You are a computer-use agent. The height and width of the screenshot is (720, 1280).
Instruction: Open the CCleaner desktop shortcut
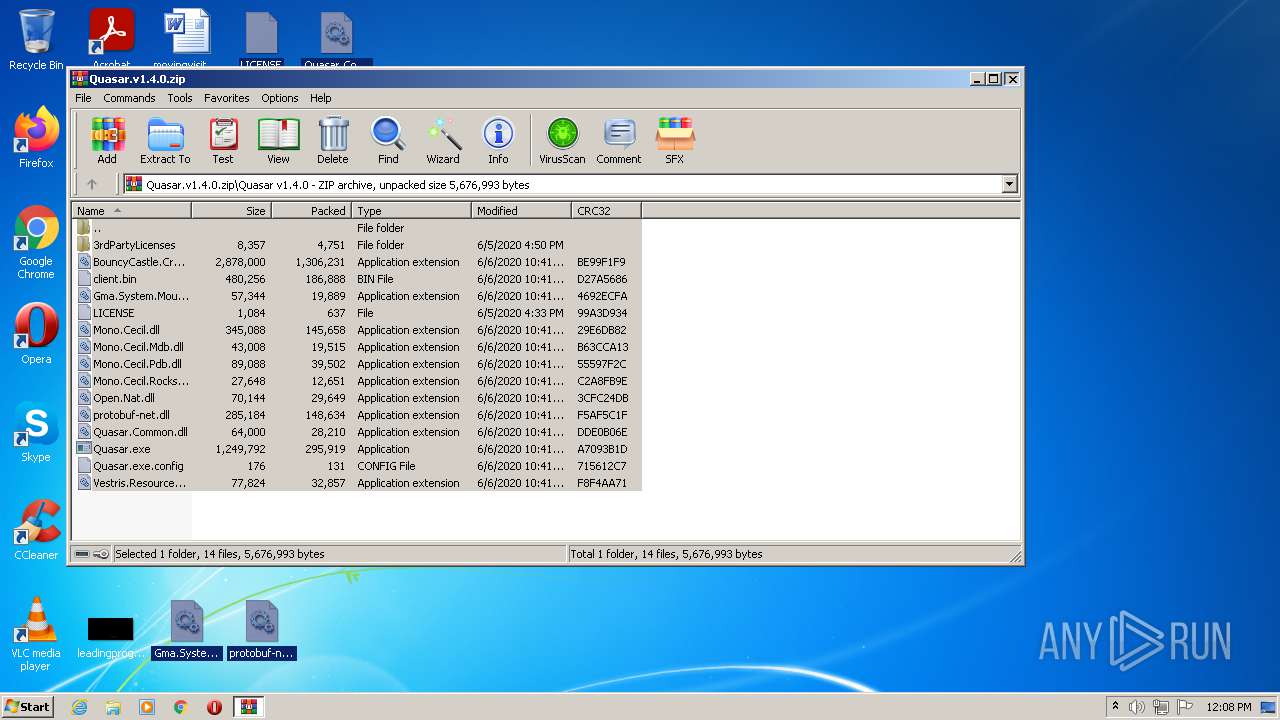click(36, 530)
